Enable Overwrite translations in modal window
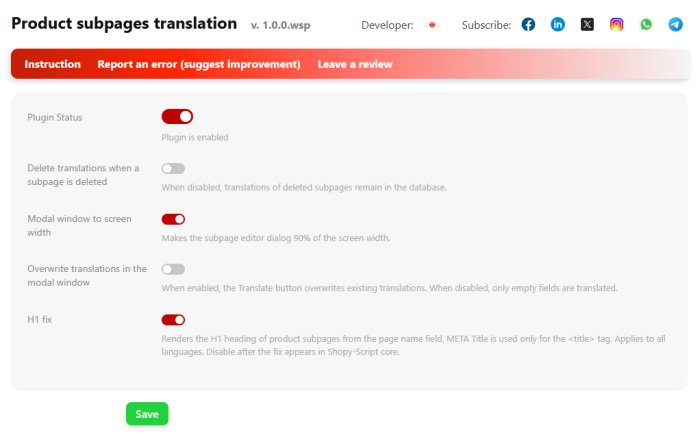The width and height of the screenshot is (700, 448). point(173,270)
